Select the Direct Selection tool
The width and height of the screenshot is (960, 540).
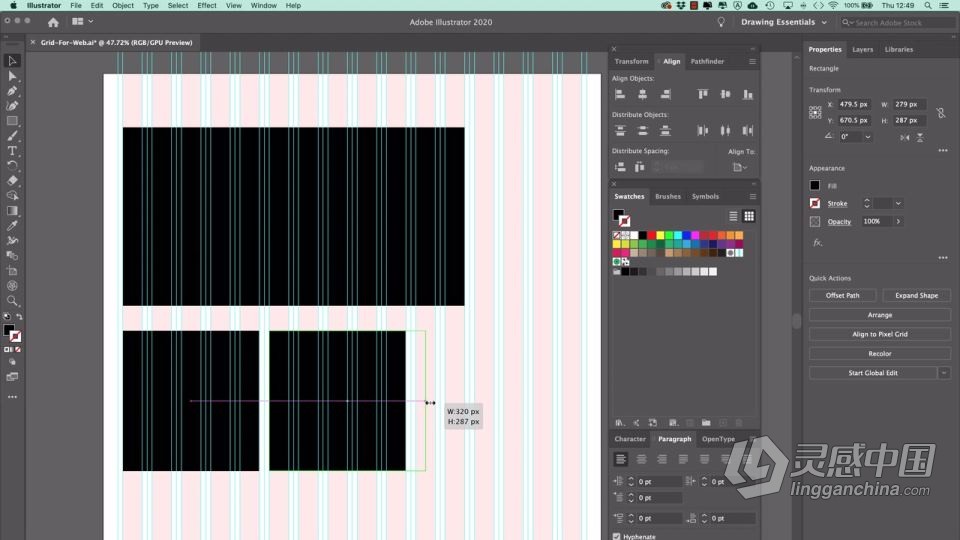click(12, 76)
